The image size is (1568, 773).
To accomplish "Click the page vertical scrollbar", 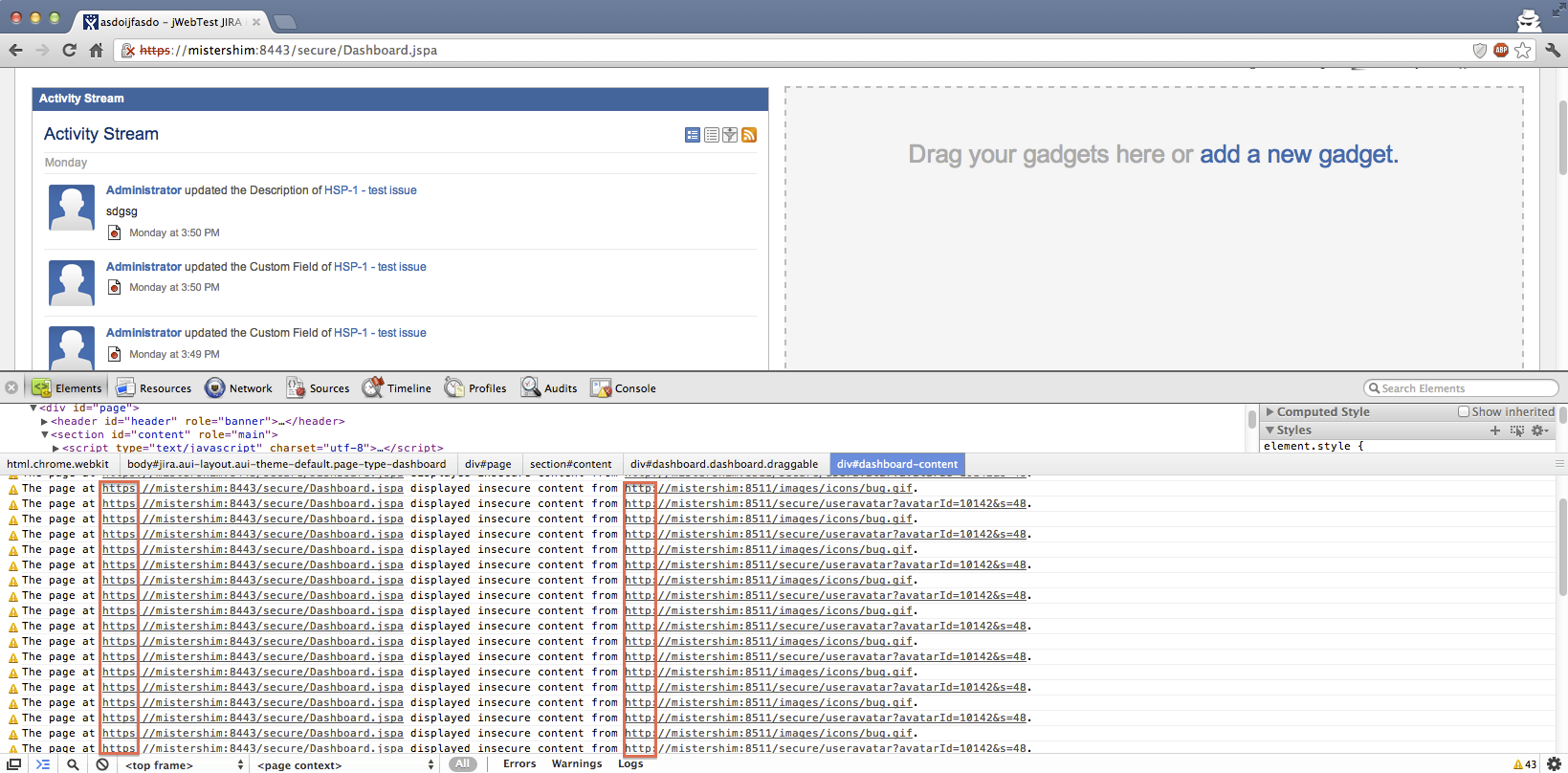I will click(1561, 139).
